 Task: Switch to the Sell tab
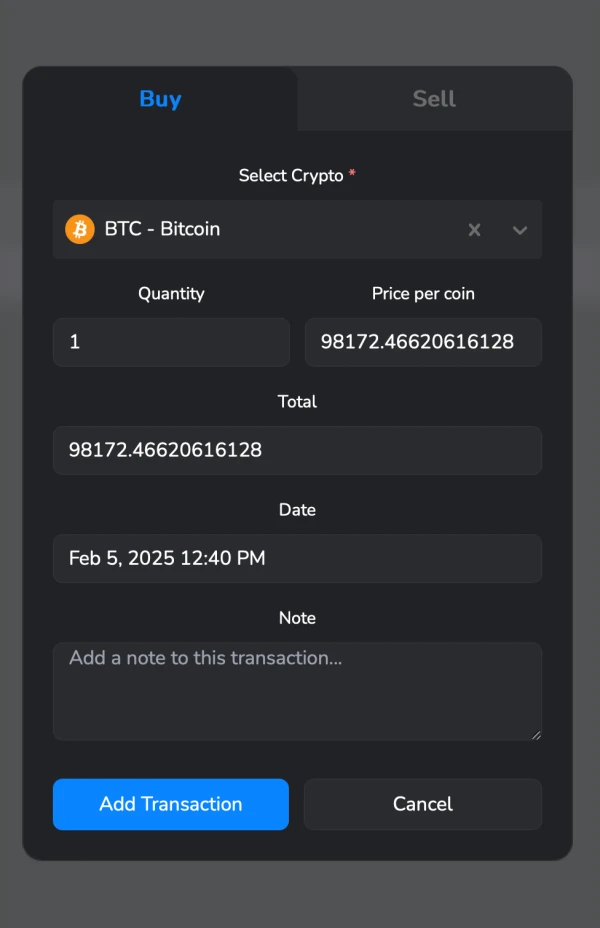[x=434, y=99]
